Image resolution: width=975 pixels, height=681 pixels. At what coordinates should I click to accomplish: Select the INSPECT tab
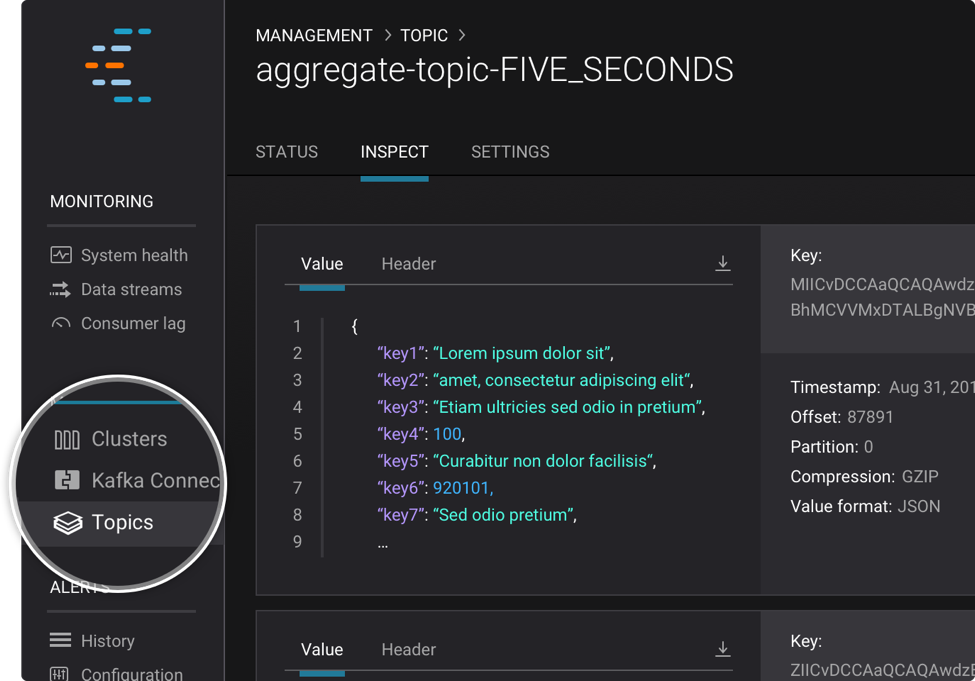(x=394, y=152)
